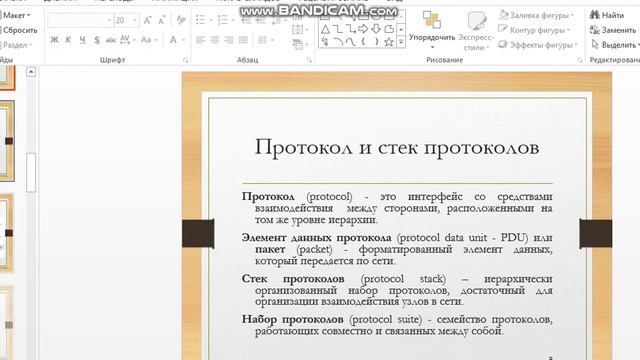Decrease font size with small A icon

pyautogui.click(x=162, y=20)
